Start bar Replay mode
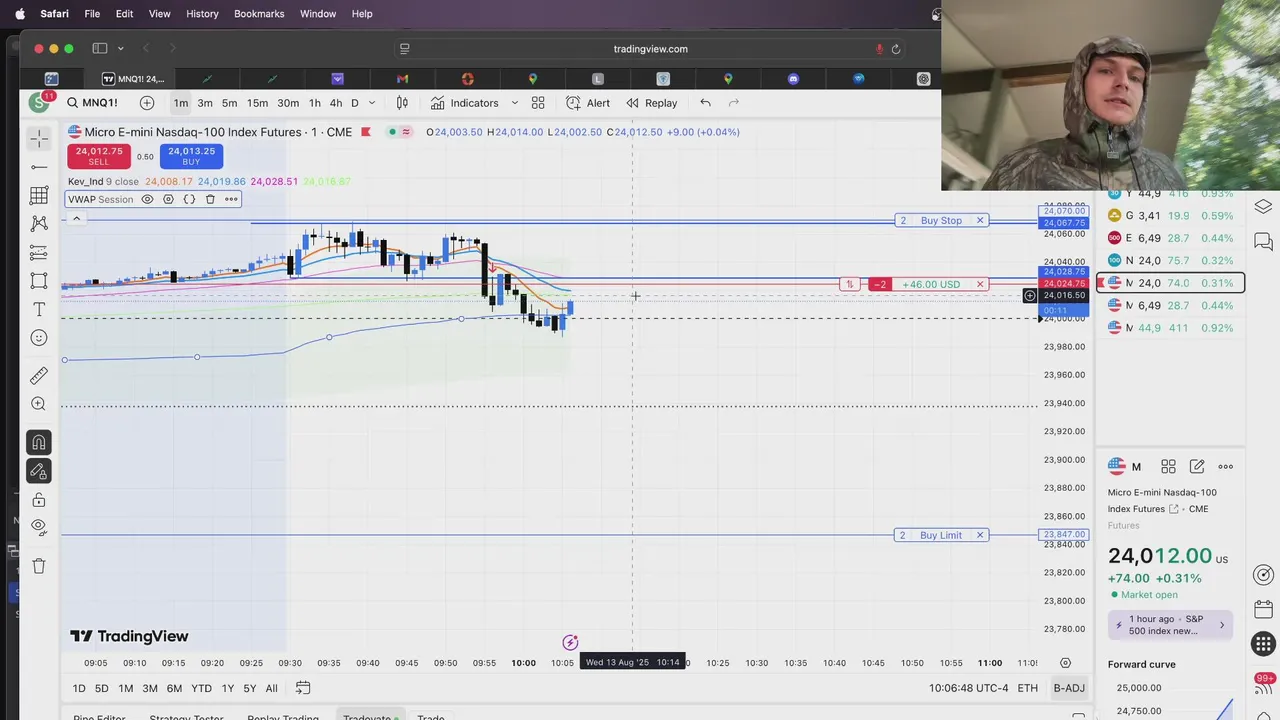1280x720 pixels. [x=652, y=103]
